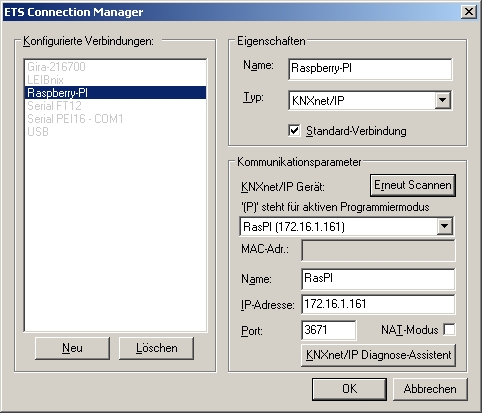Select the USB connection entry
Image resolution: width=482 pixels, height=413 pixels.
point(38,132)
